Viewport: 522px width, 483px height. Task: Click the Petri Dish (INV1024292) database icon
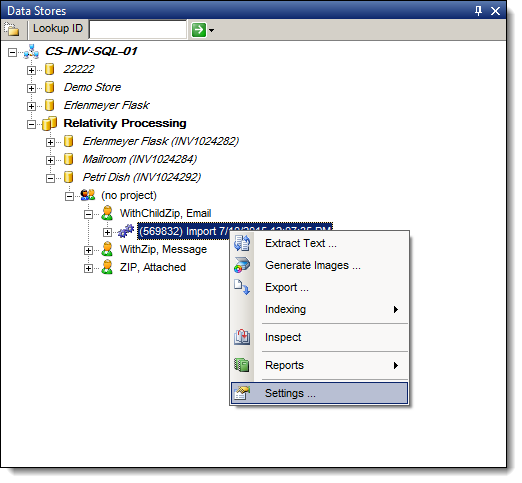(69, 177)
